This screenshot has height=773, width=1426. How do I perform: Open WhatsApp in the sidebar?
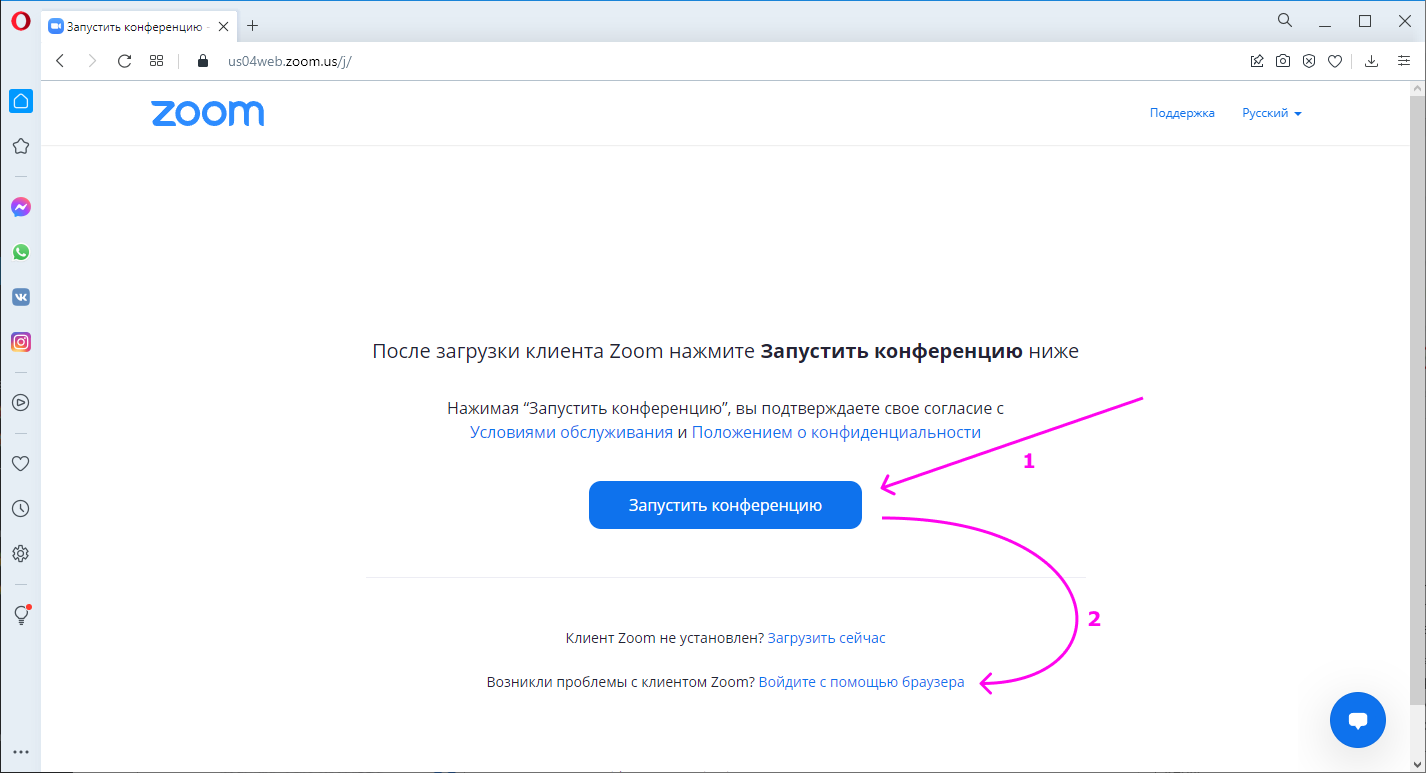coord(20,252)
